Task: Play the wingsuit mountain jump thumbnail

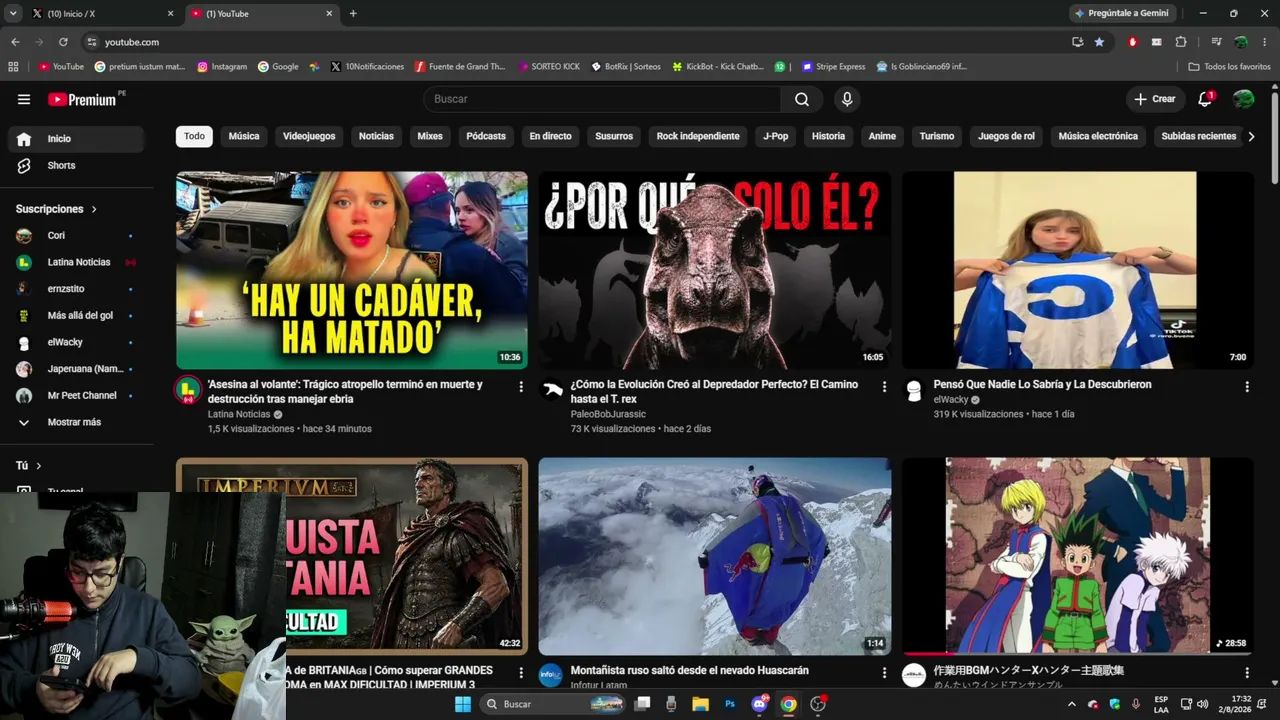Action: [715, 556]
